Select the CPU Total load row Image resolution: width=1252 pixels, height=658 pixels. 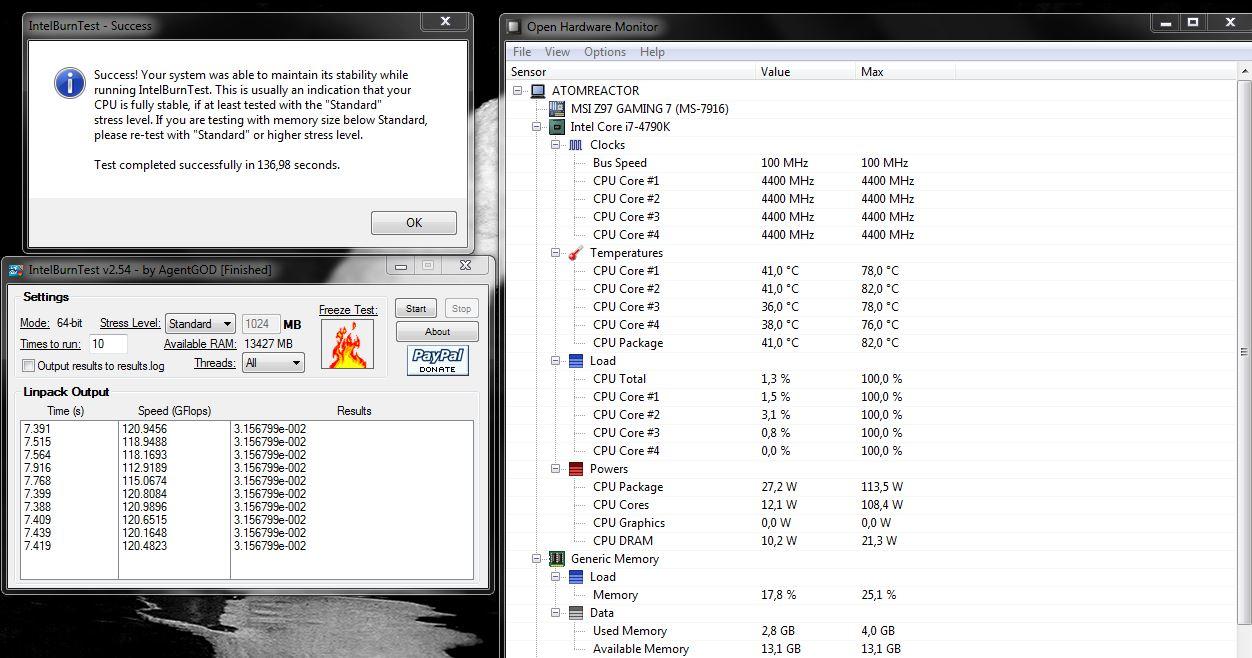click(x=870, y=379)
